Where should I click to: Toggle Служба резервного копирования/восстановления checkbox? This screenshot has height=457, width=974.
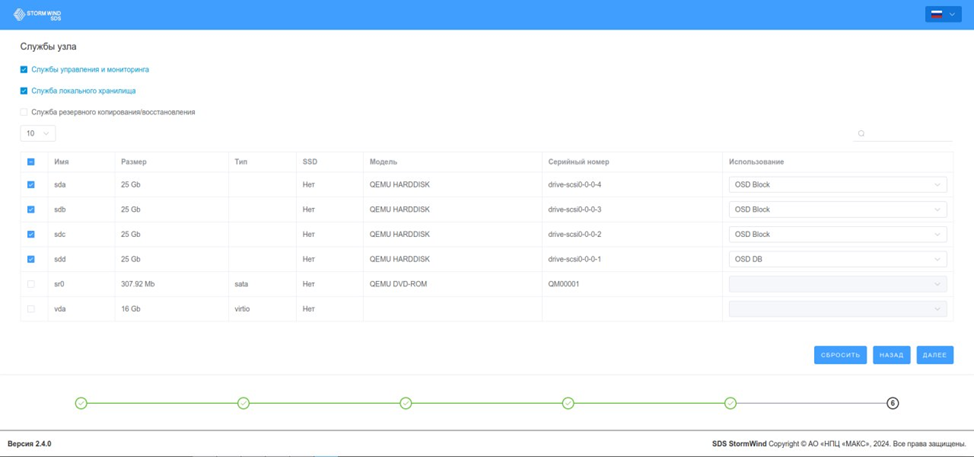coord(24,112)
